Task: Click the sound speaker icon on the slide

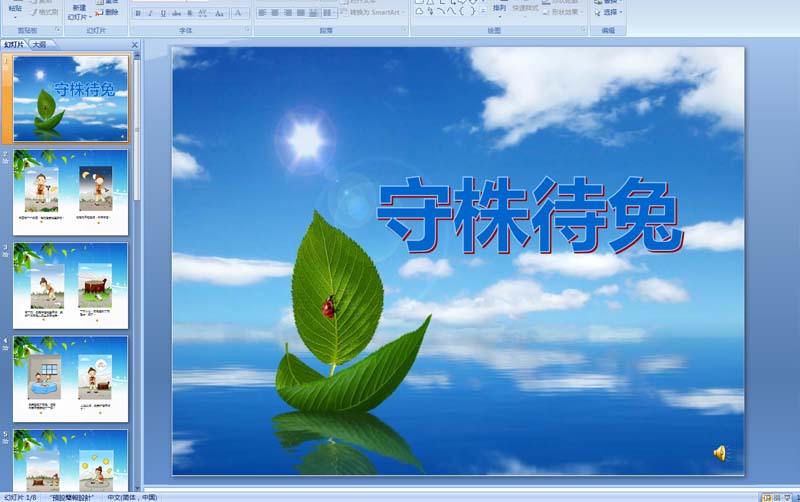Action: pos(720,454)
